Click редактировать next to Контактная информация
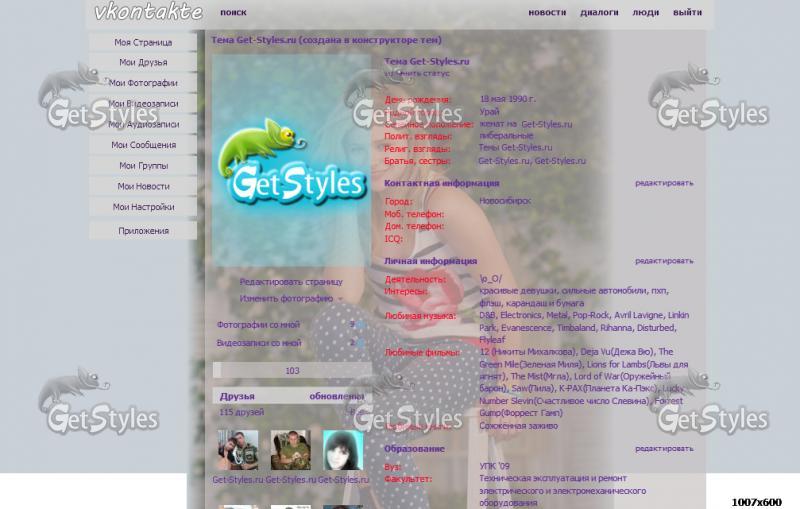Viewport: 800px width, 509px height. coord(663,183)
